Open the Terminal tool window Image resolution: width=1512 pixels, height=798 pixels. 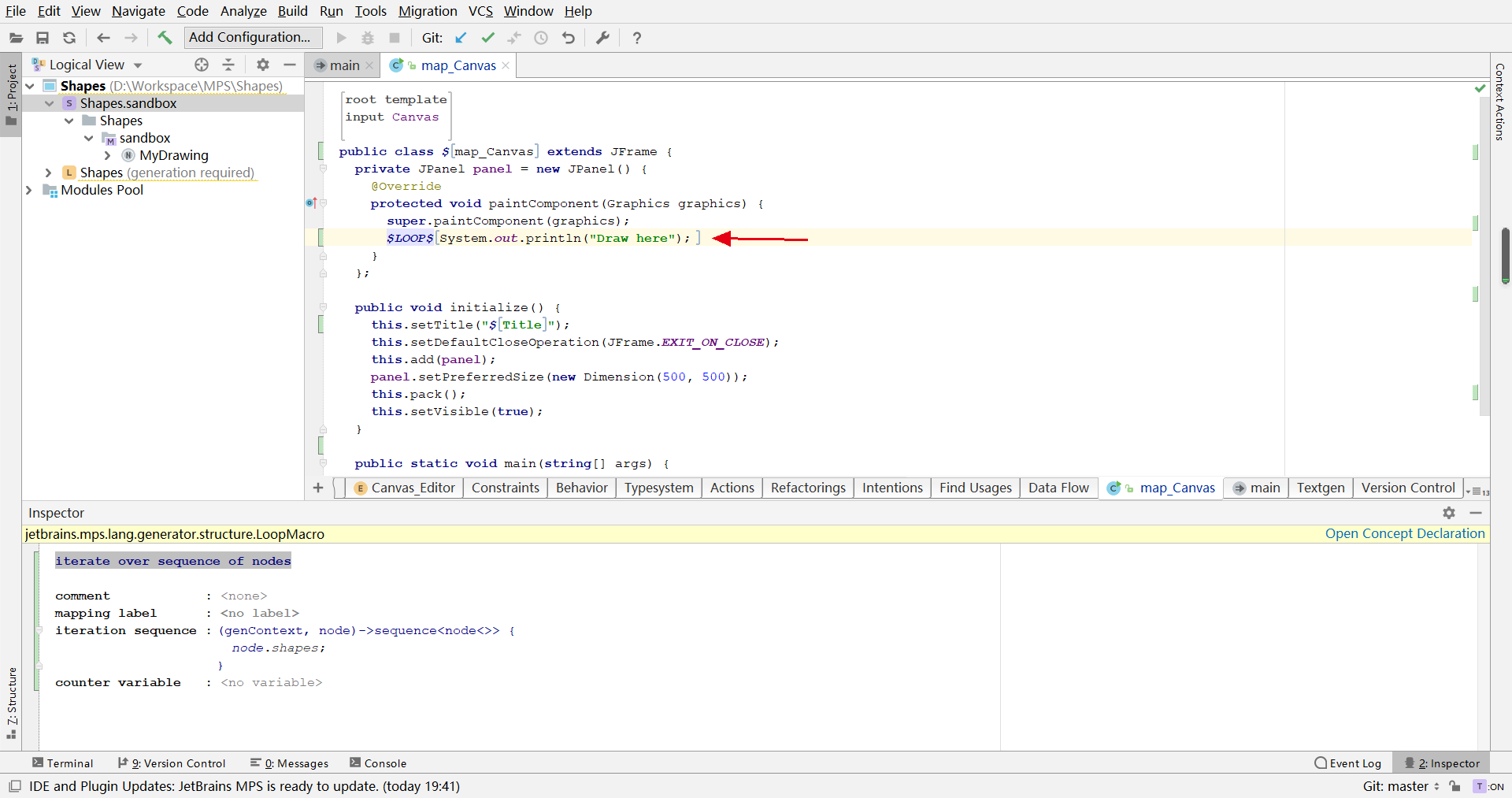pyautogui.click(x=63, y=763)
